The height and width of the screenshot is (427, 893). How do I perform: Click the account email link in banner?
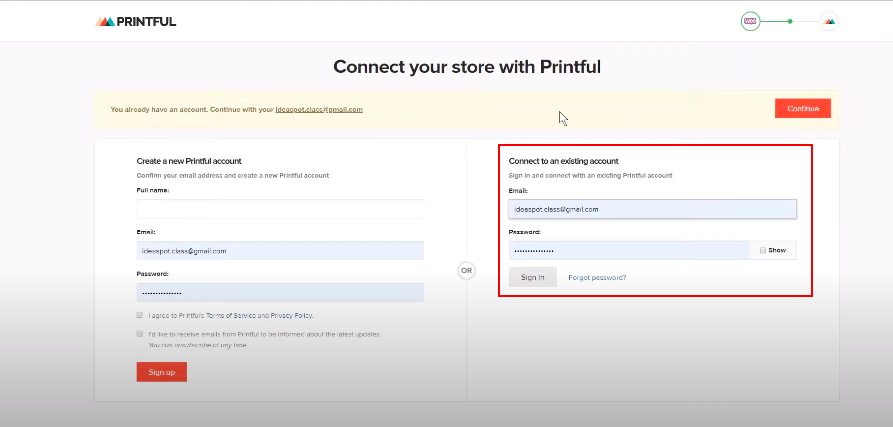coord(318,109)
